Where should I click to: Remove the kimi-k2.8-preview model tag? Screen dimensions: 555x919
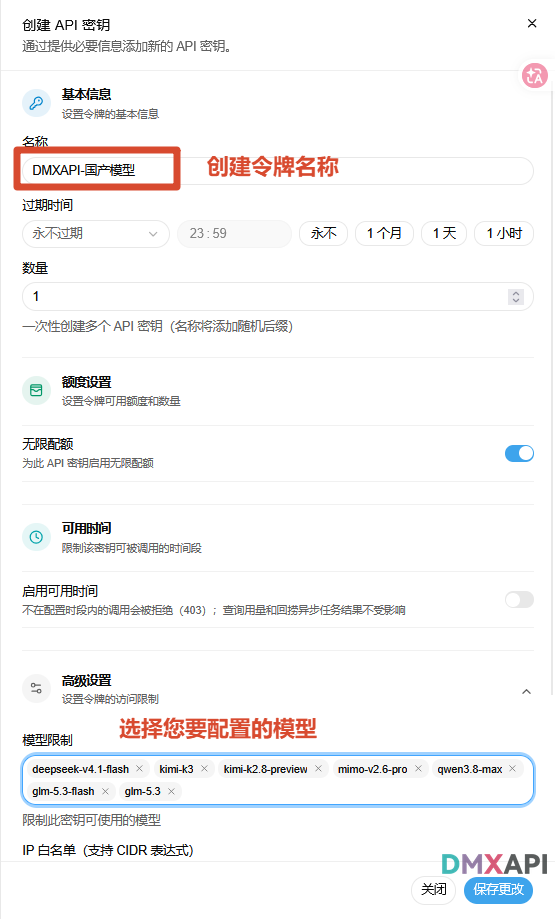click(x=318, y=768)
